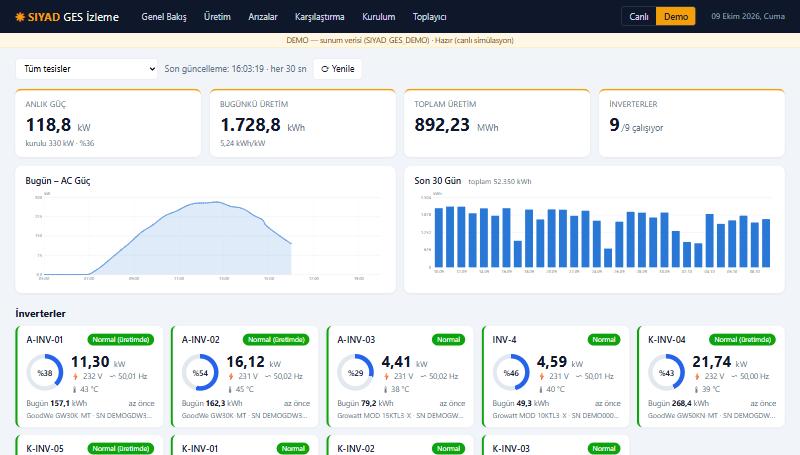Click the INV-4 frequency wave icon
The width and height of the screenshot is (800, 455).
click(x=579, y=376)
